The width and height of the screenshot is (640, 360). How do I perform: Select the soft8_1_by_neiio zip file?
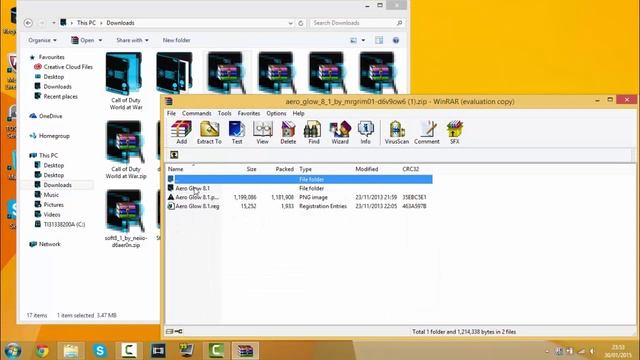(x=126, y=219)
